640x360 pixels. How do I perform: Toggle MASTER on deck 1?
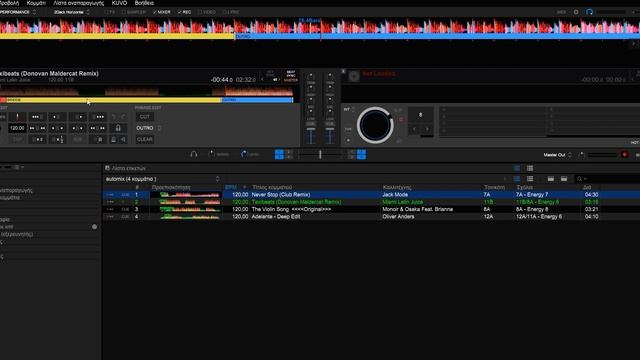coord(291,80)
